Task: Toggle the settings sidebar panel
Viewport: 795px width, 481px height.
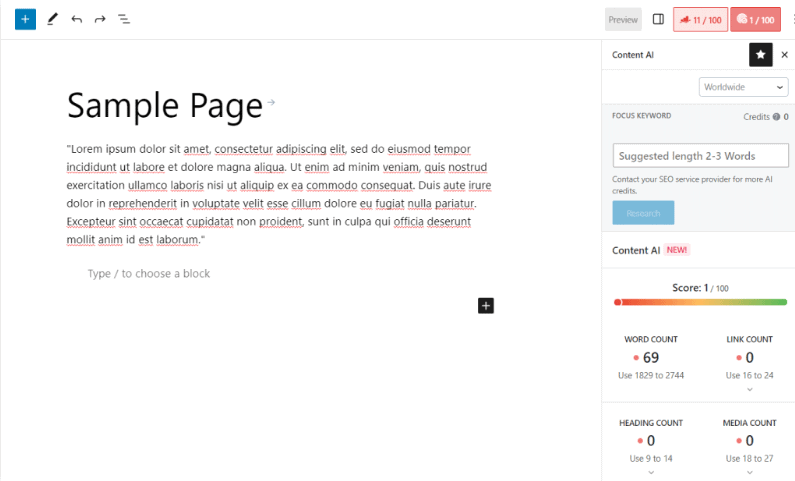Action: 658,19
